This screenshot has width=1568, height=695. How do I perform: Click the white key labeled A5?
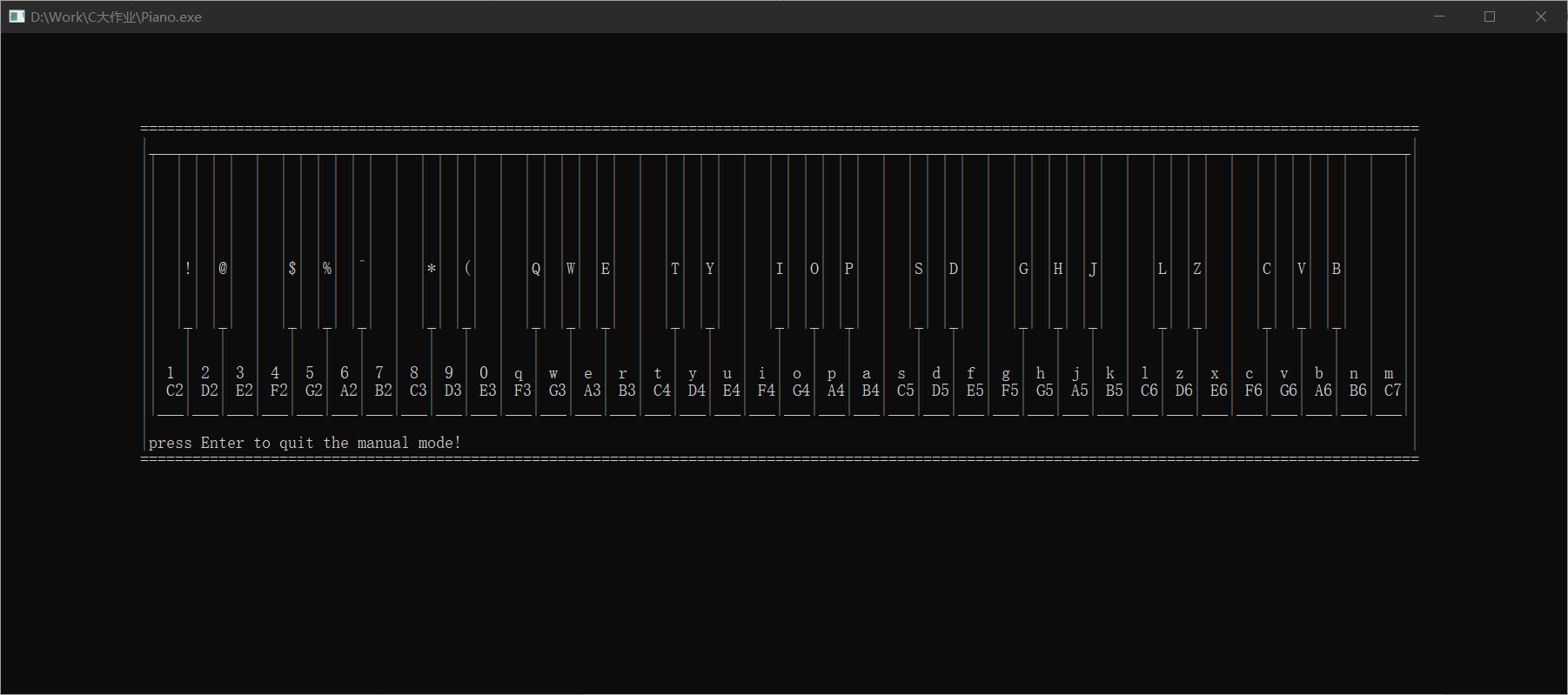pos(1075,383)
